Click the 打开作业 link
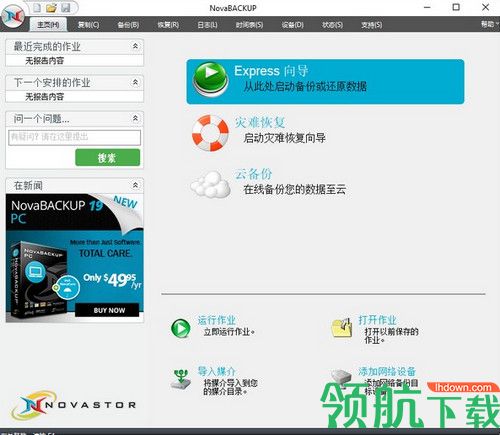 (377, 320)
